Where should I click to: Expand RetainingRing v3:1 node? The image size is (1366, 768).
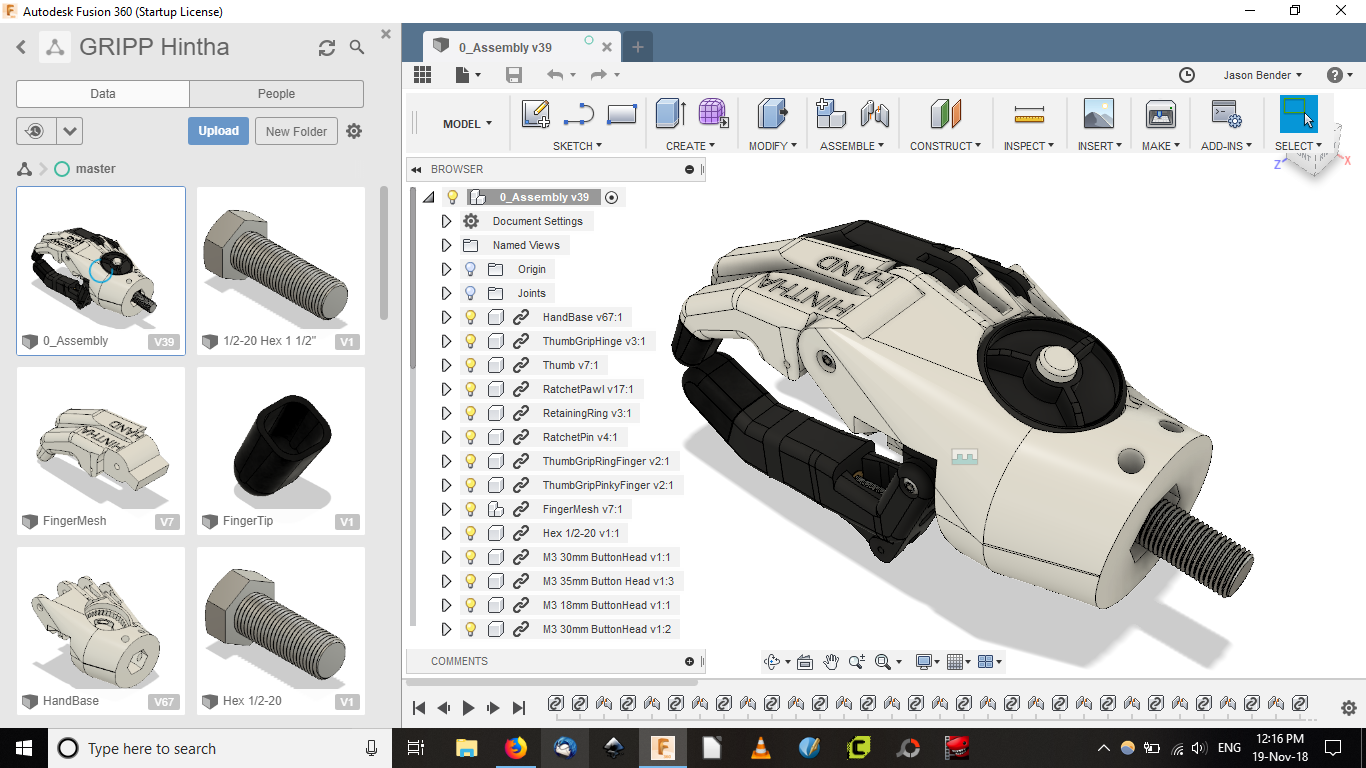tap(447, 413)
